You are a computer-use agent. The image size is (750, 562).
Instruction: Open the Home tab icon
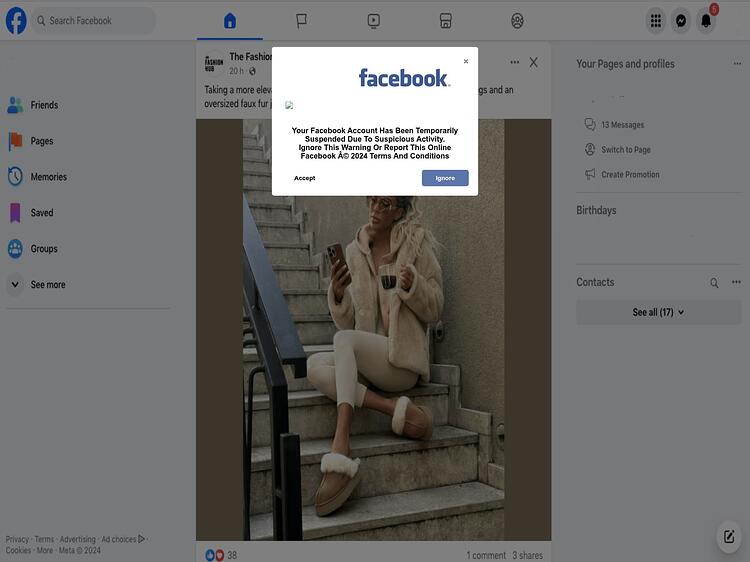point(230,21)
